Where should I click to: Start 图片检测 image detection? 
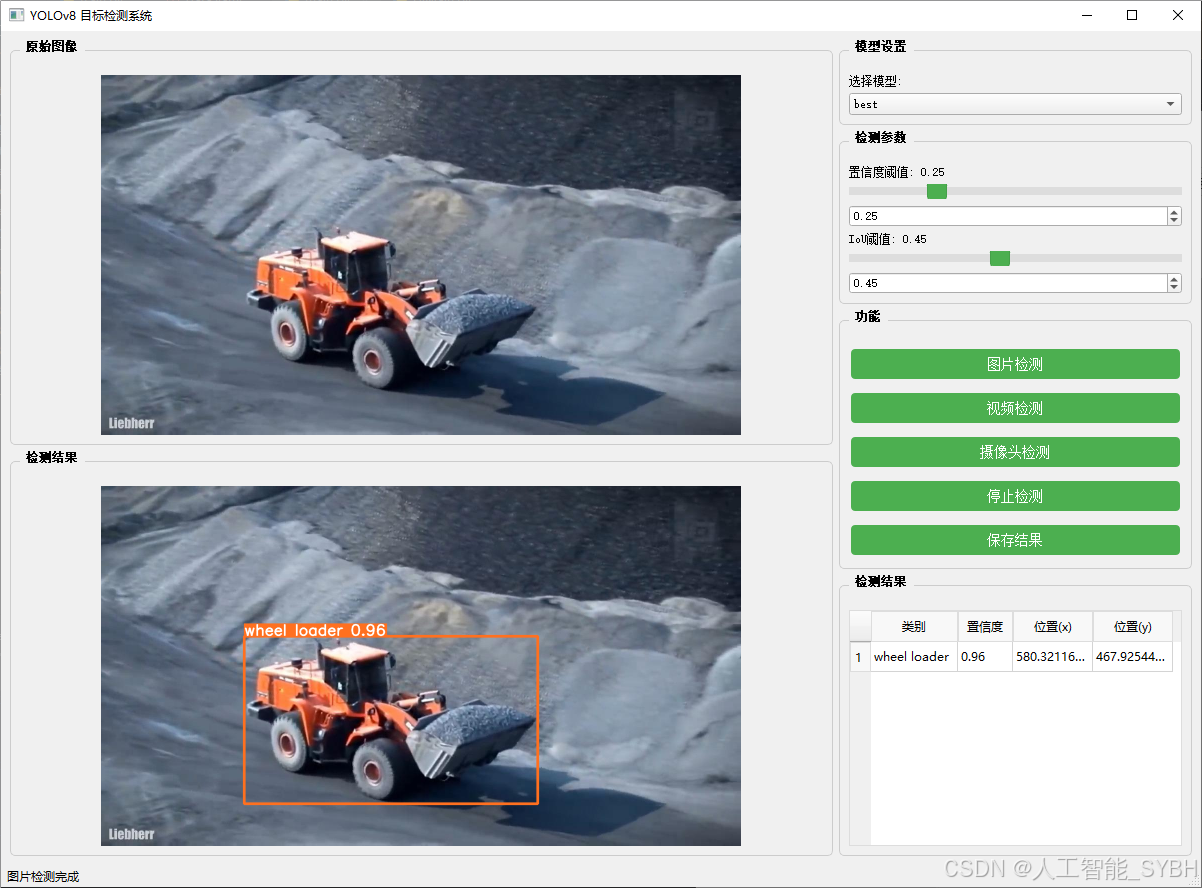click(x=1015, y=364)
